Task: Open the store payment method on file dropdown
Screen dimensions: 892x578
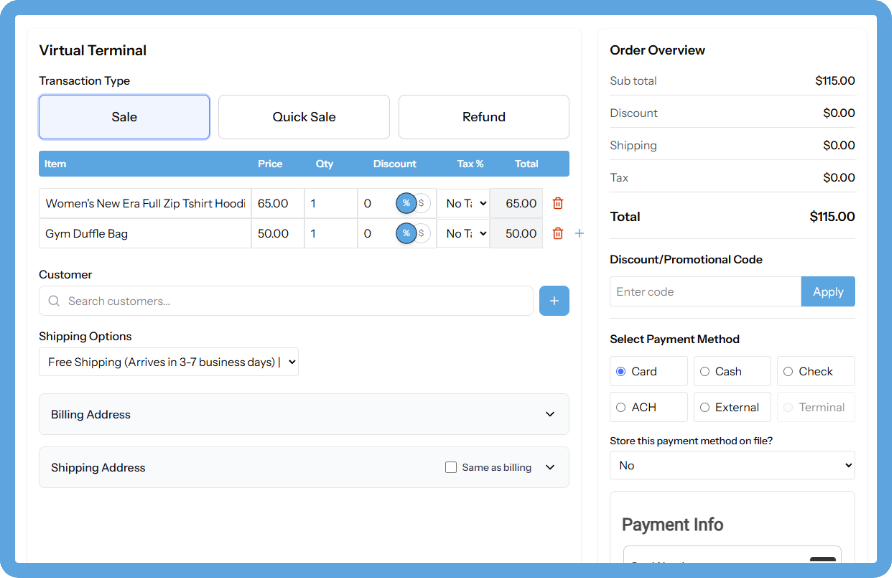Action: point(732,465)
